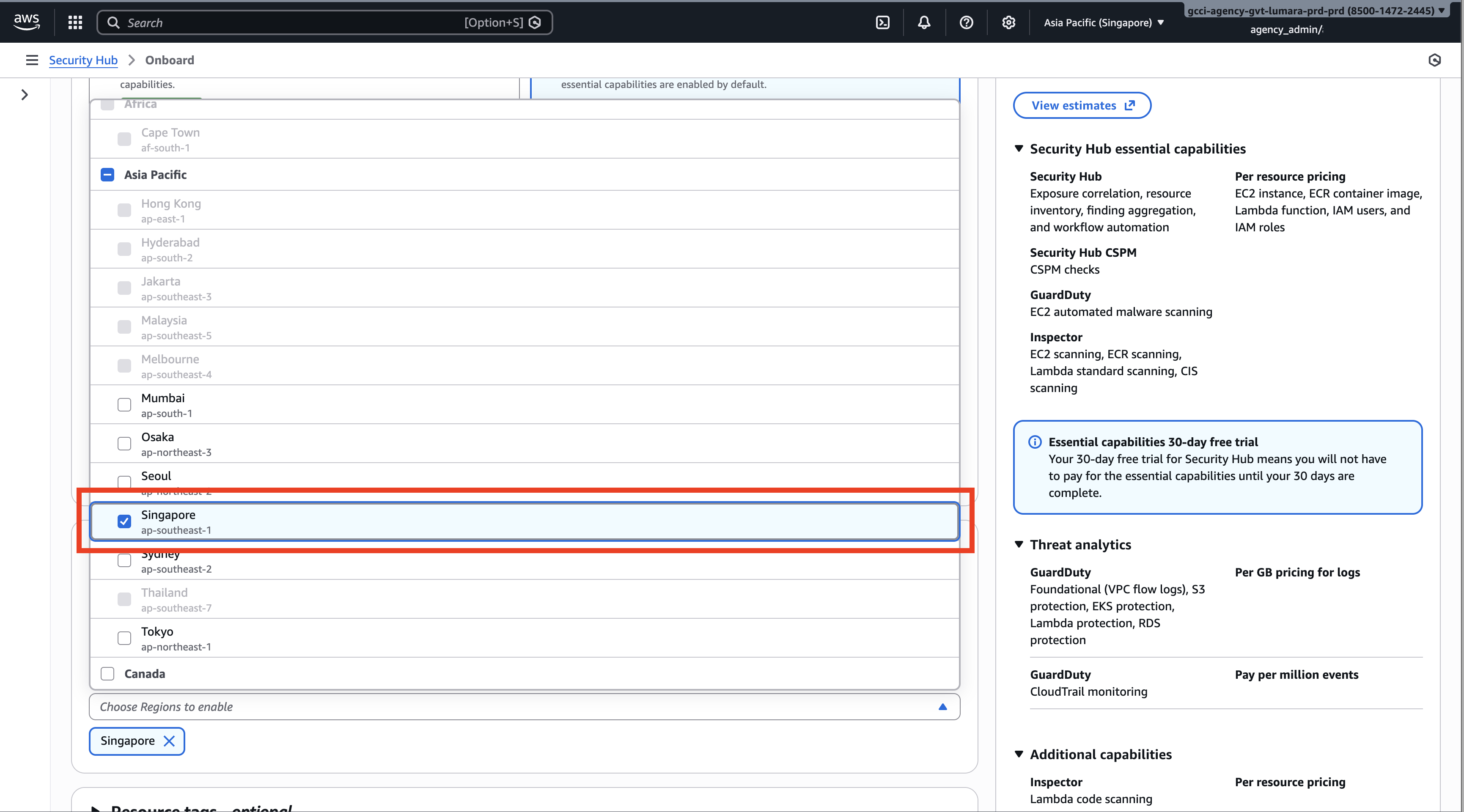The image size is (1464, 812).
Task: Open the AWS console home logo
Action: coord(27,22)
